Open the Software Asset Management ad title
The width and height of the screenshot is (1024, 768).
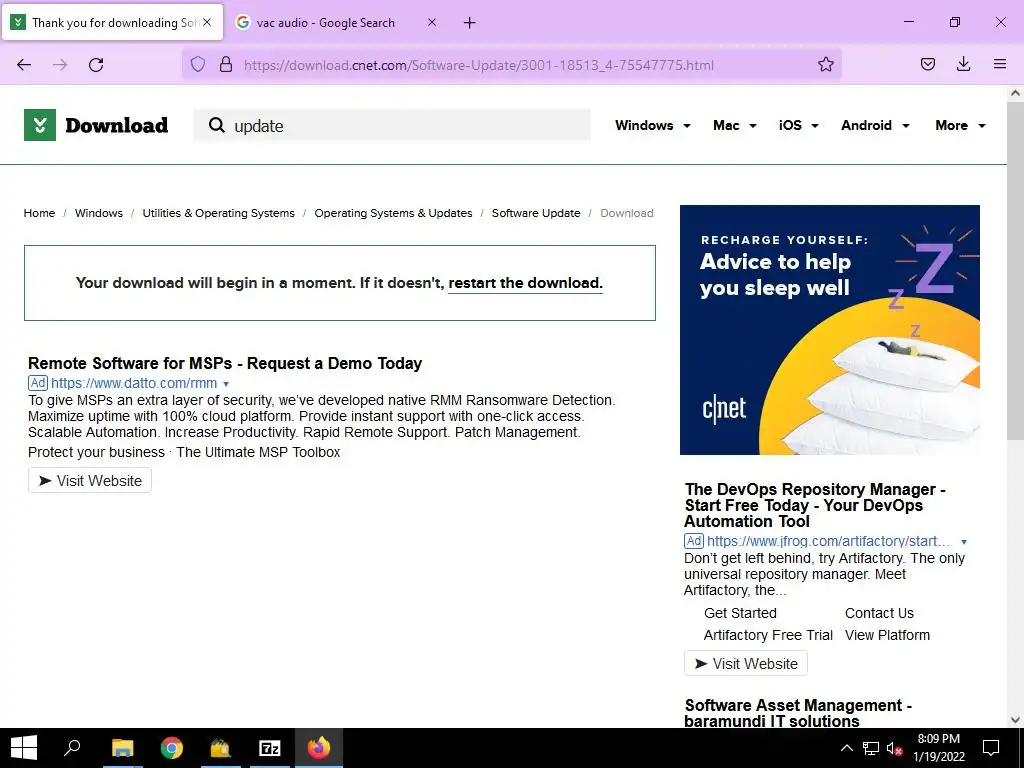point(797,713)
